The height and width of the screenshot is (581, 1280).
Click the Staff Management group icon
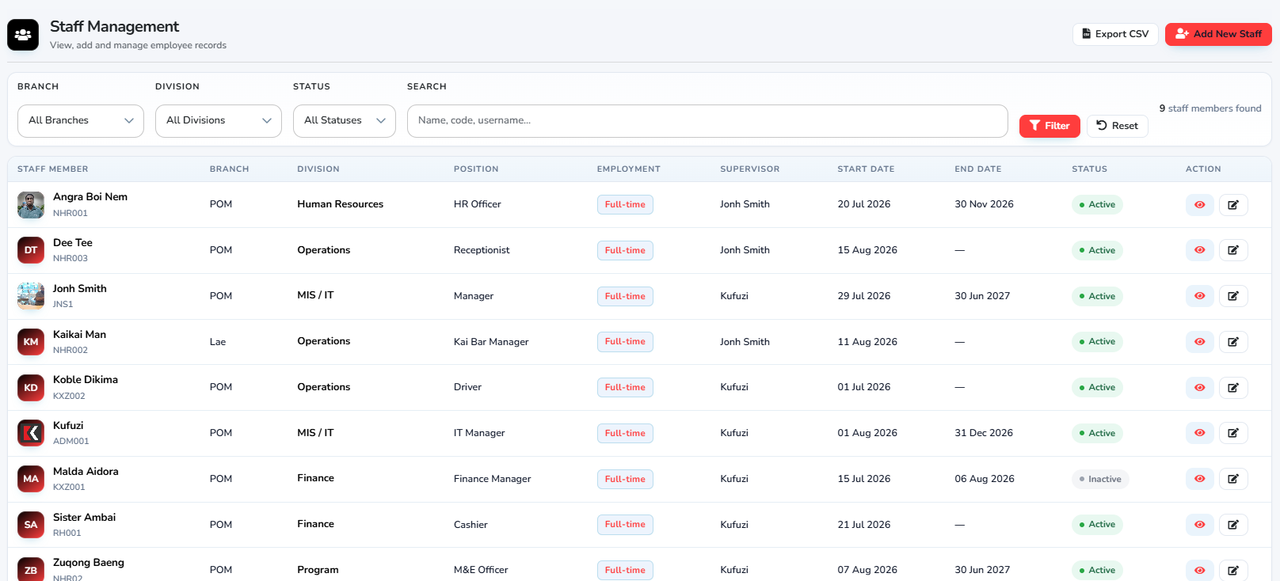(x=23, y=35)
